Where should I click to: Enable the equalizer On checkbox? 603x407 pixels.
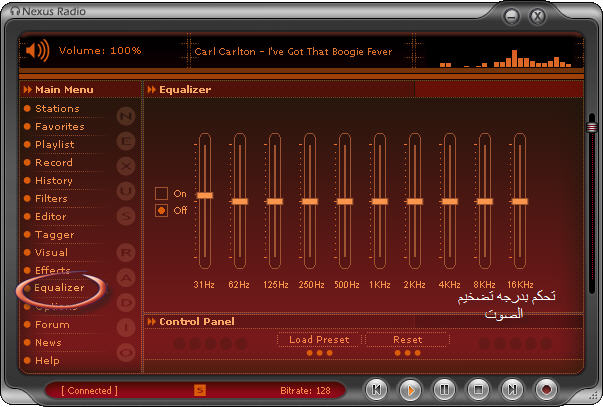tap(162, 193)
